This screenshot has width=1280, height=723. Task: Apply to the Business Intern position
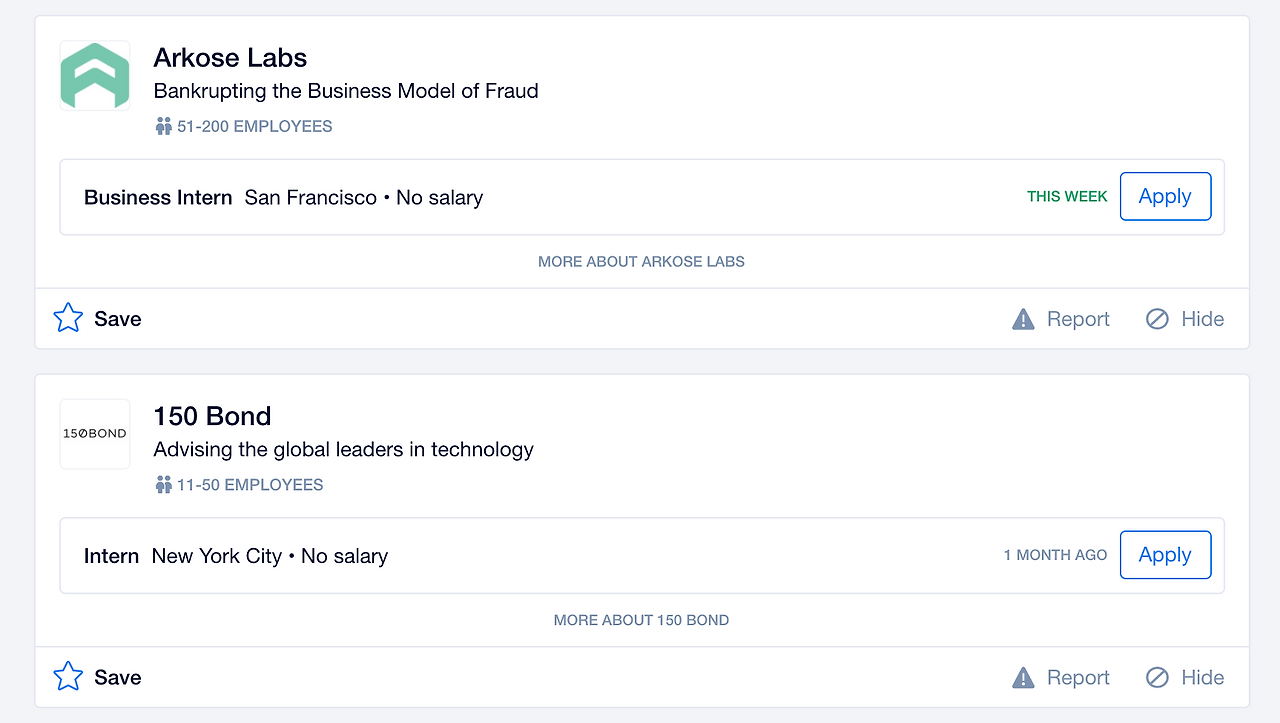click(x=1165, y=196)
